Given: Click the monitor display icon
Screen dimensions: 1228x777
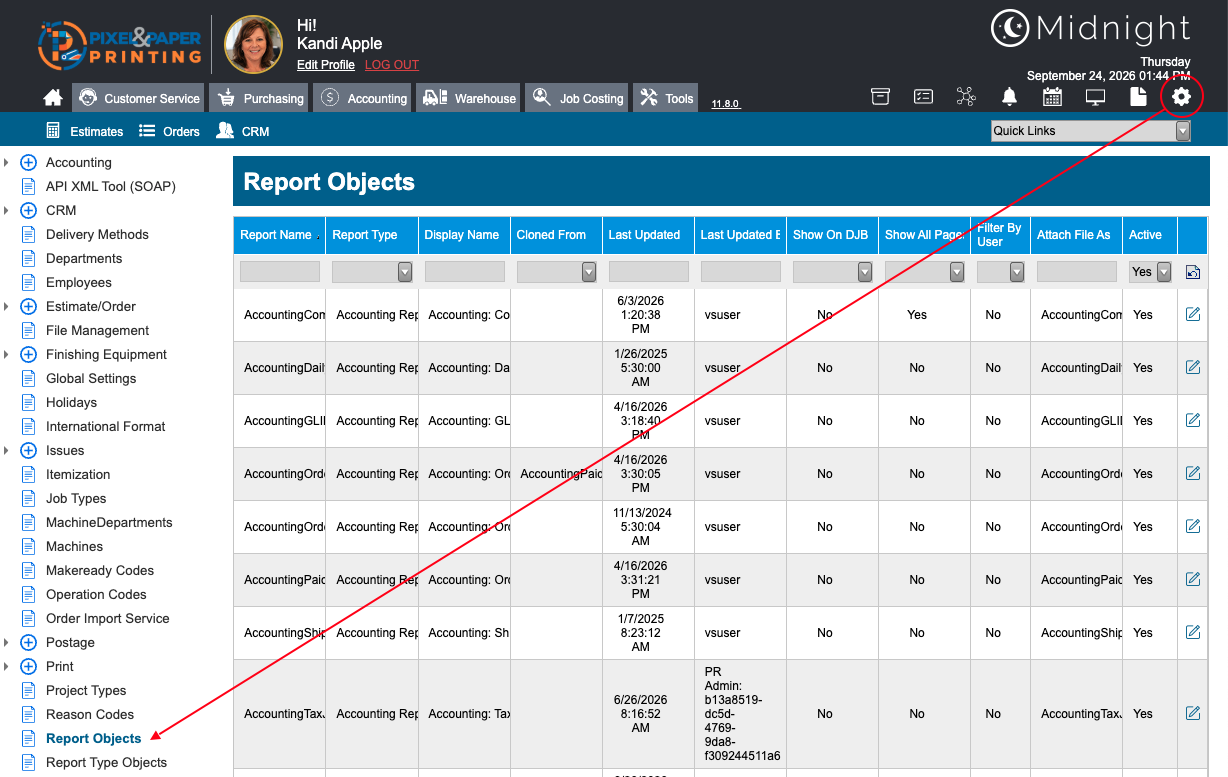Looking at the screenshot, I should (x=1095, y=97).
